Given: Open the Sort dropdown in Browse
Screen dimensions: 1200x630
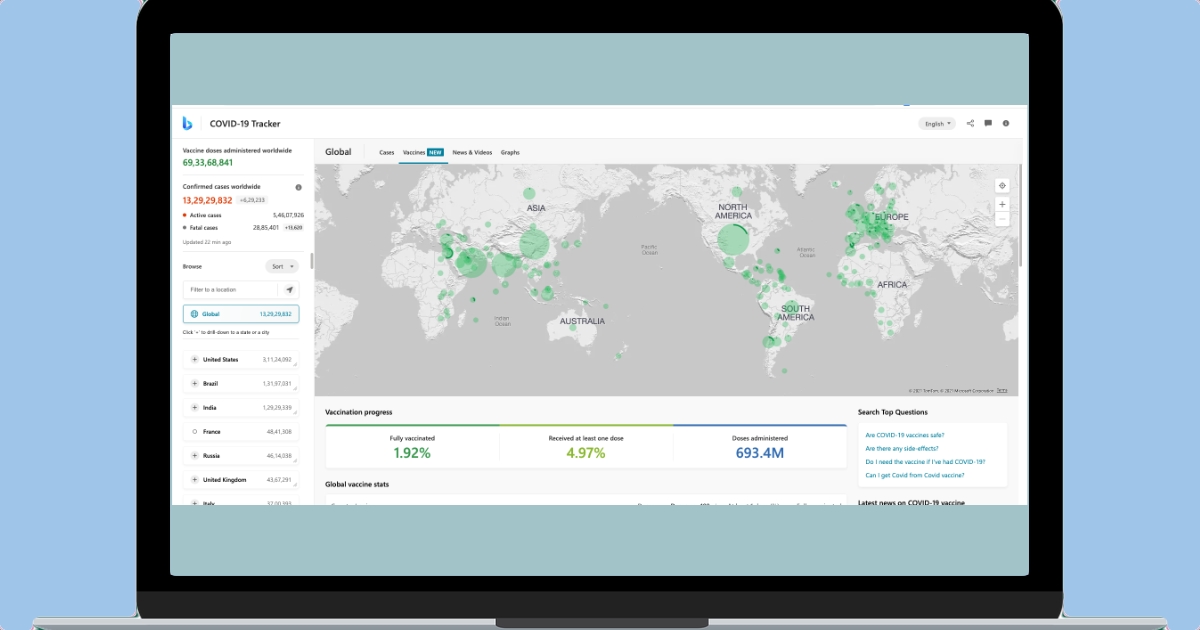Looking at the screenshot, I should [x=281, y=266].
